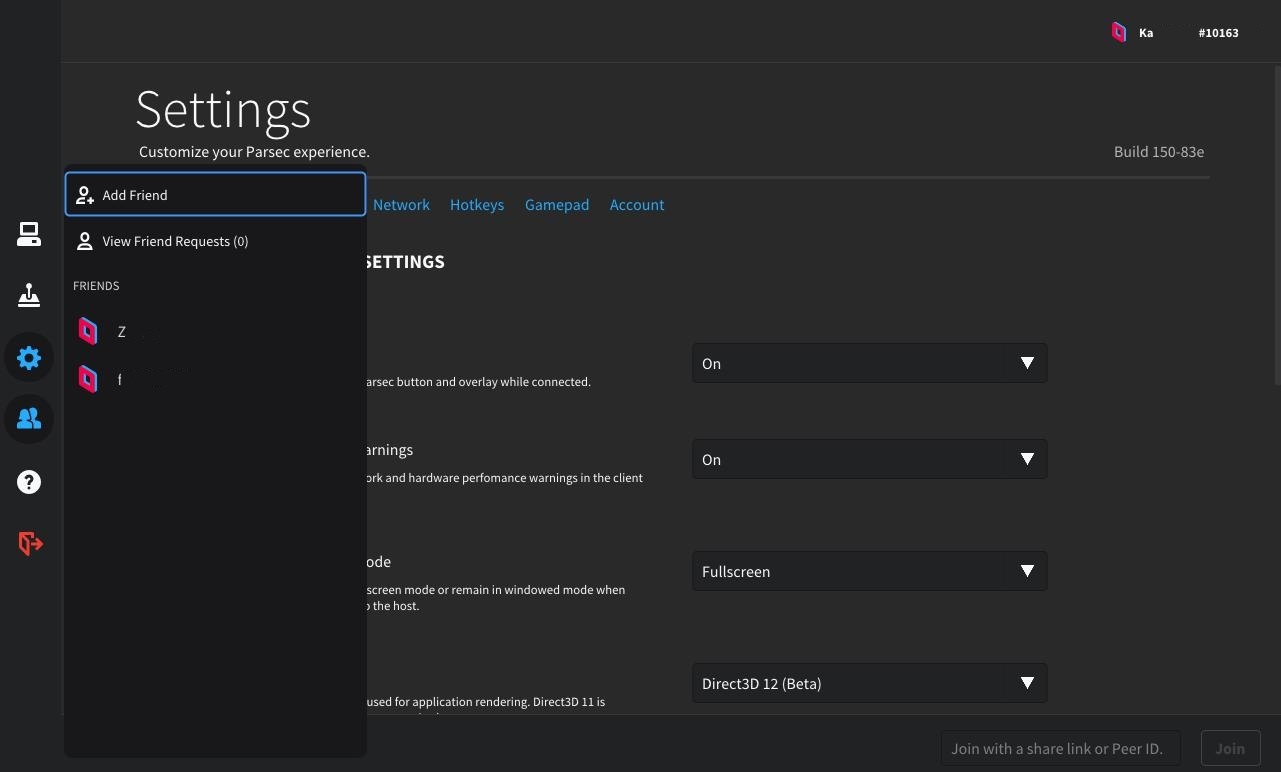Viewport: 1281px width, 772px height.
Task: Click the arrow on Direct3D 12 dropdown
Action: pos(1027,683)
